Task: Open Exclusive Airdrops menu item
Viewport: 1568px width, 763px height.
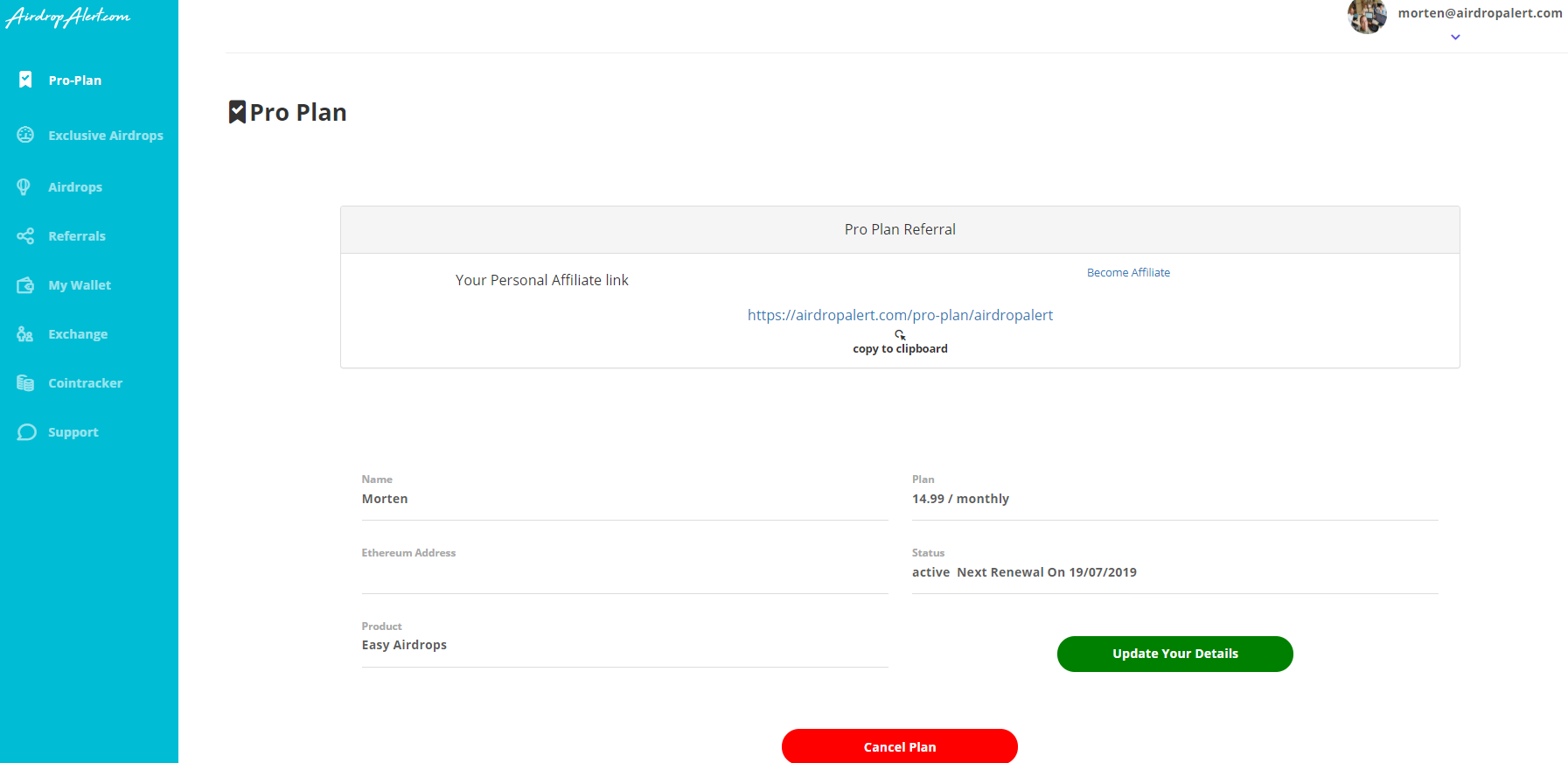Action: click(106, 136)
